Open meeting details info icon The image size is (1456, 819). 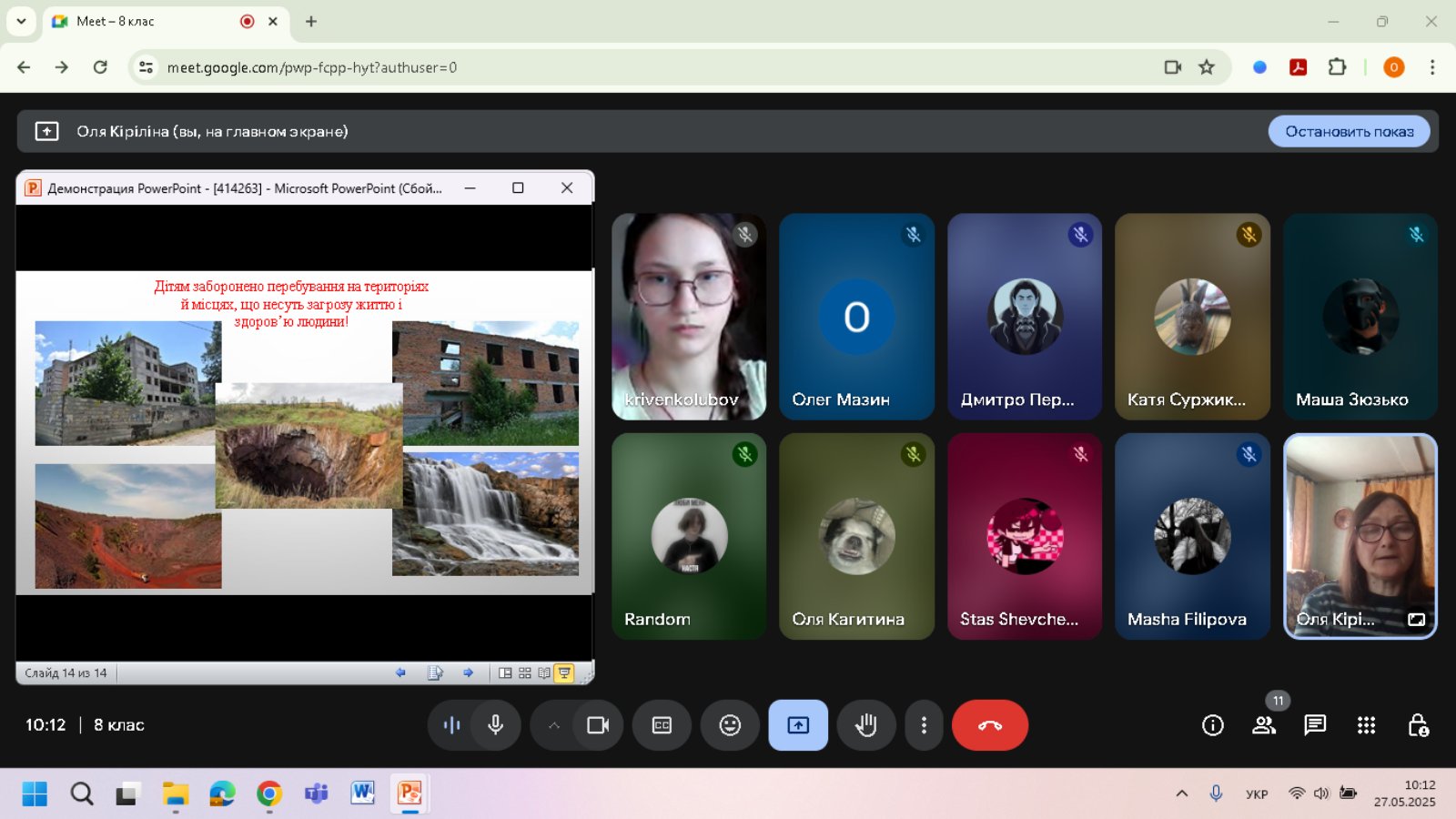(x=1212, y=725)
